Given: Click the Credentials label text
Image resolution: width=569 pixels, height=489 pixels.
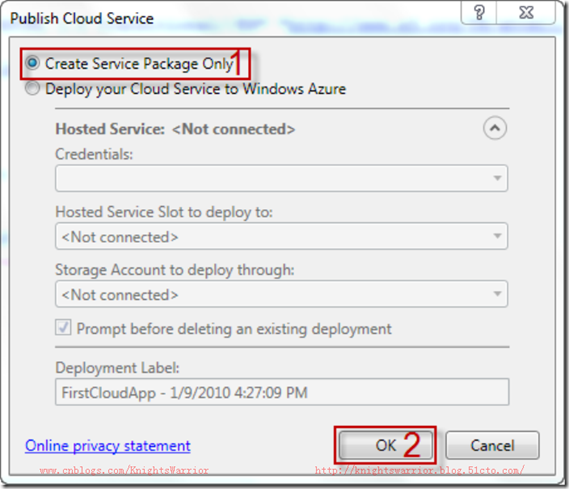Looking at the screenshot, I should 94,154.
